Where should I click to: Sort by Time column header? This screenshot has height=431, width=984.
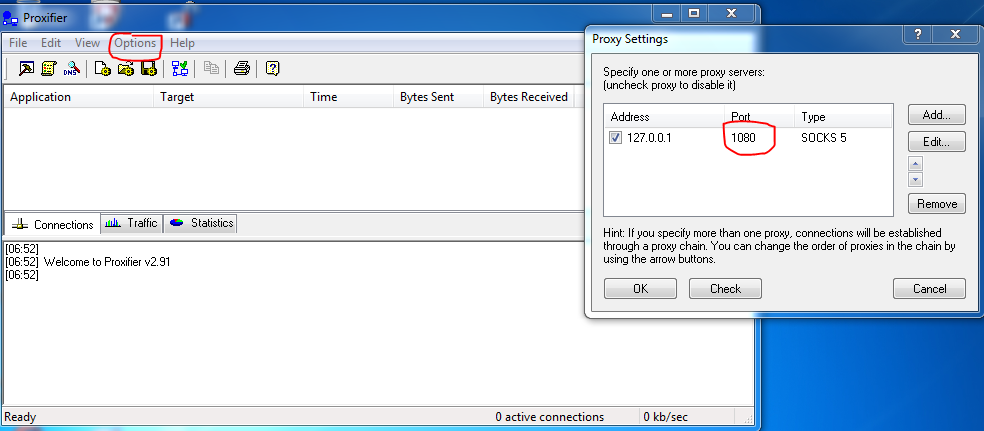point(348,97)
